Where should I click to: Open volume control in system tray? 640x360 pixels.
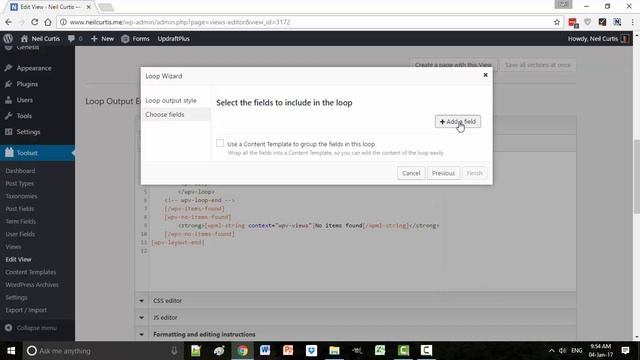pos(562,351)
